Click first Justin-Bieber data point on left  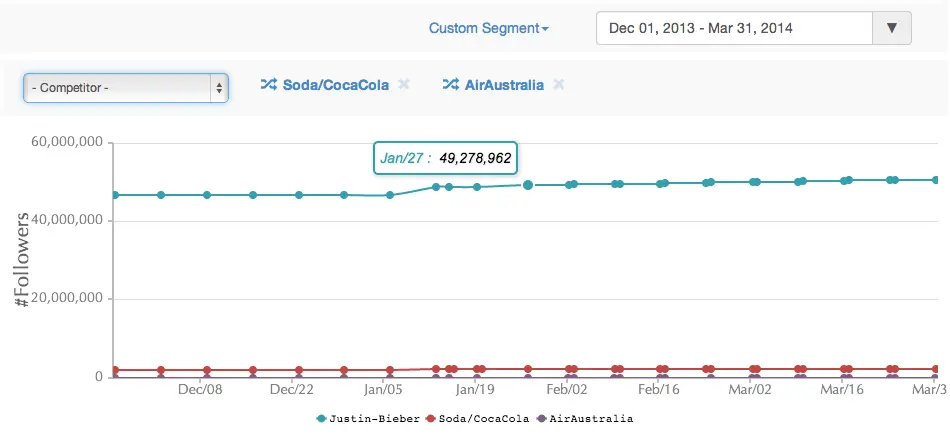pos(115,195)
